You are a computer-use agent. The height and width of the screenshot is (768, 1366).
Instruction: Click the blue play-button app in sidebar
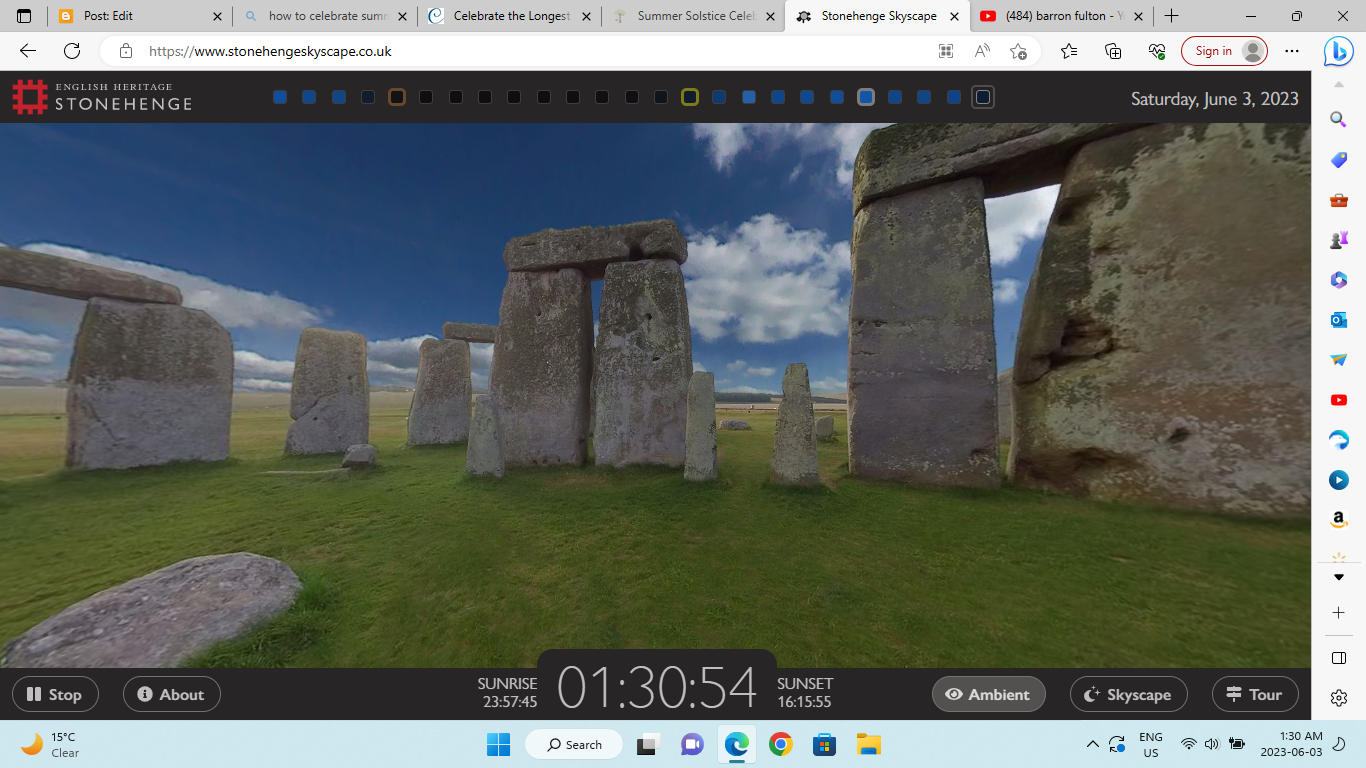pos(1338,480)
